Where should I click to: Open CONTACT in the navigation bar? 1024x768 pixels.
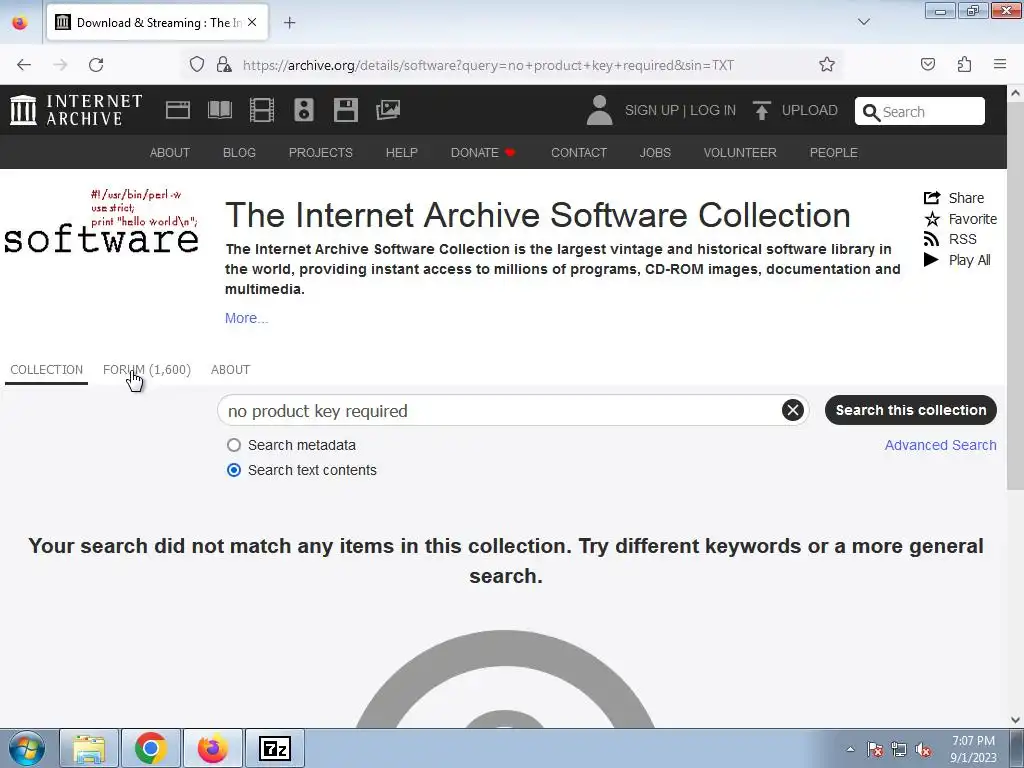click(x=579, y=153)
